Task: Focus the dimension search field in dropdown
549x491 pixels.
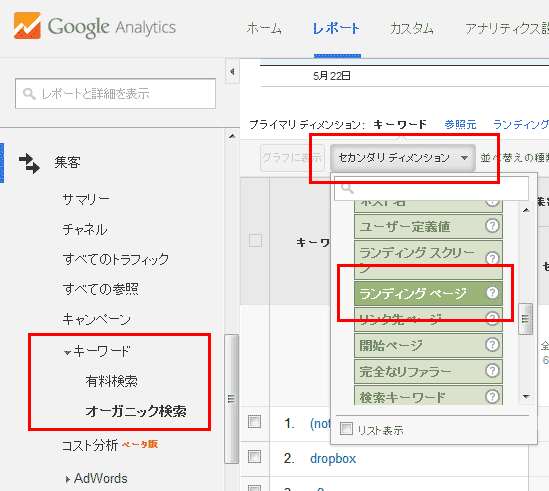Action: tap(431, 188)
